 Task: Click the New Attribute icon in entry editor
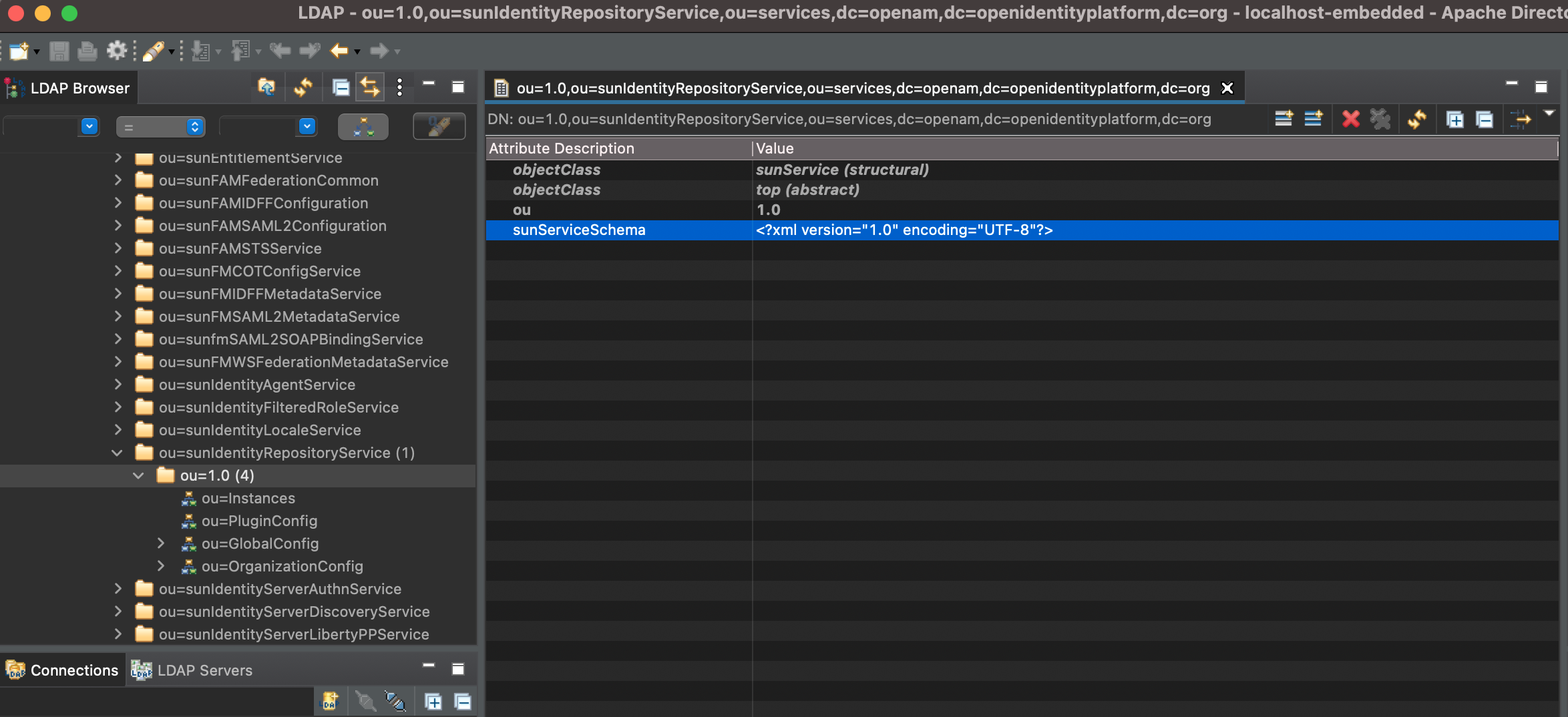[x=1284, y=119]
